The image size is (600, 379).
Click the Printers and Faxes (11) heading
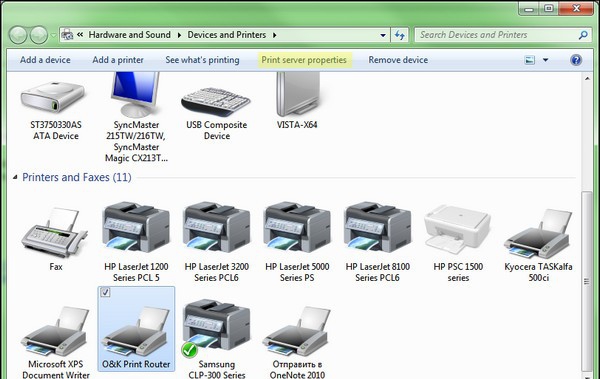[77, 177]
